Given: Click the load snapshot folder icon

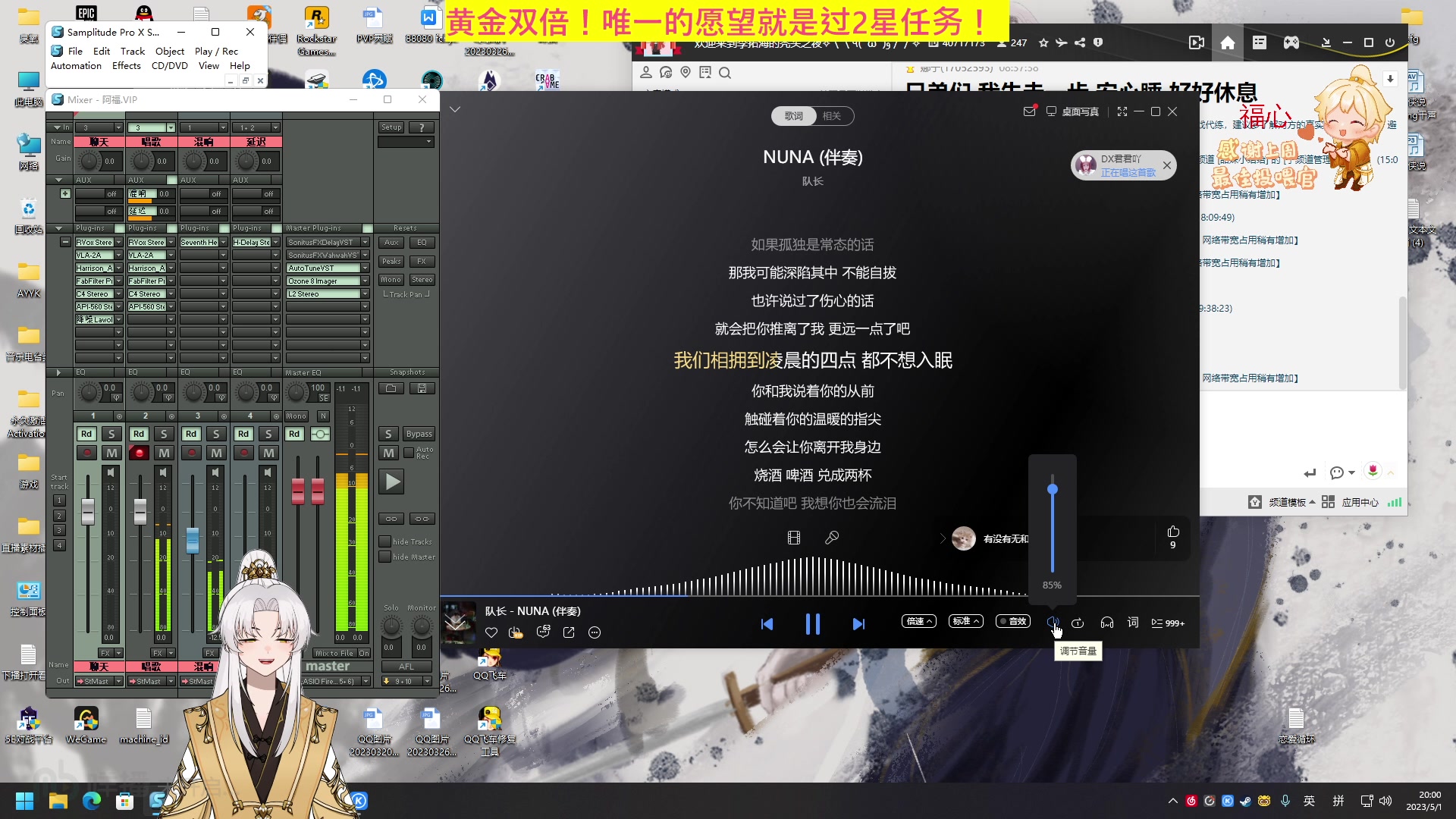Looking at the screenshot, I should [391, 389].
